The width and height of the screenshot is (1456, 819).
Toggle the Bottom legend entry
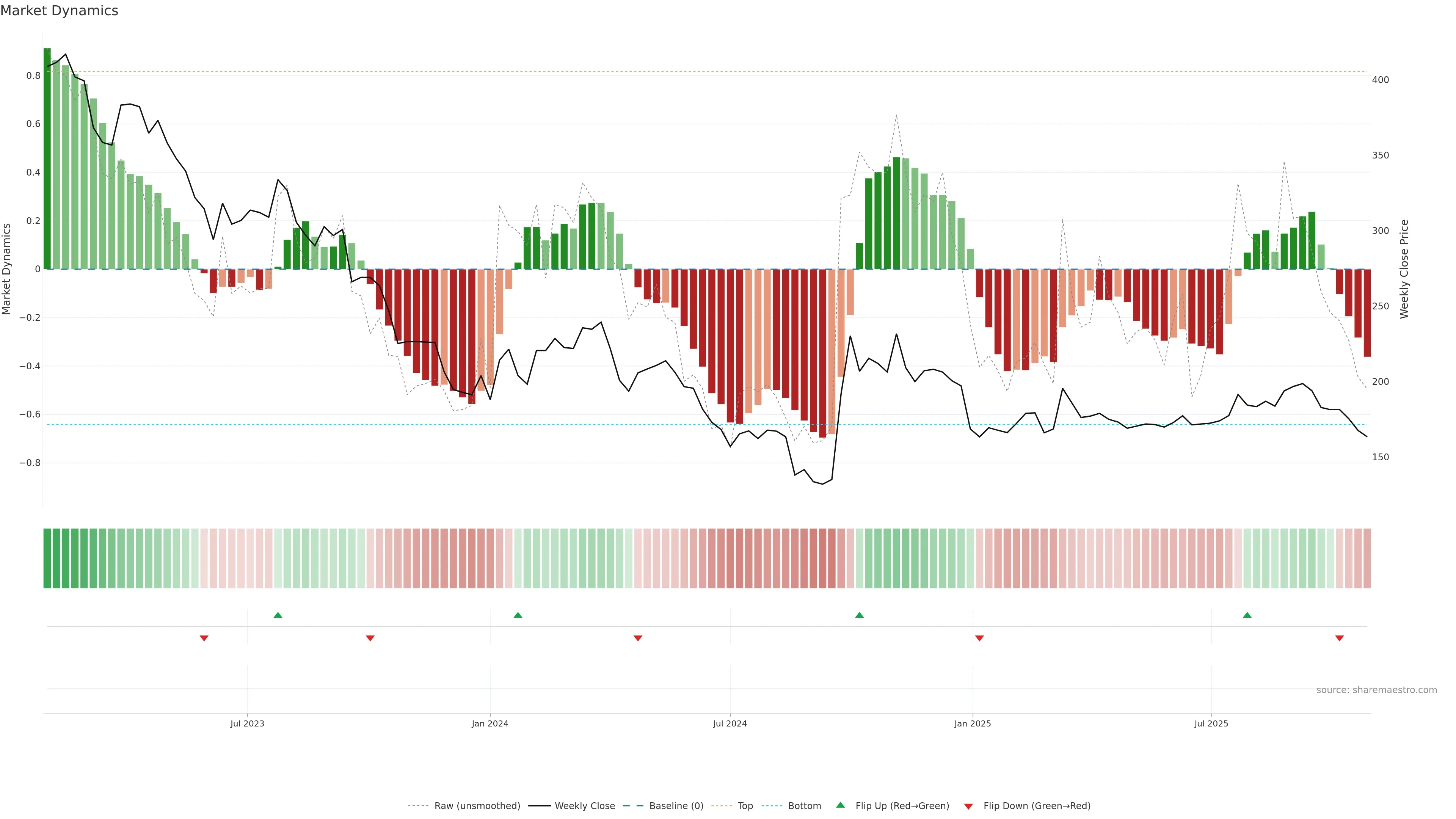click(804, 806)
